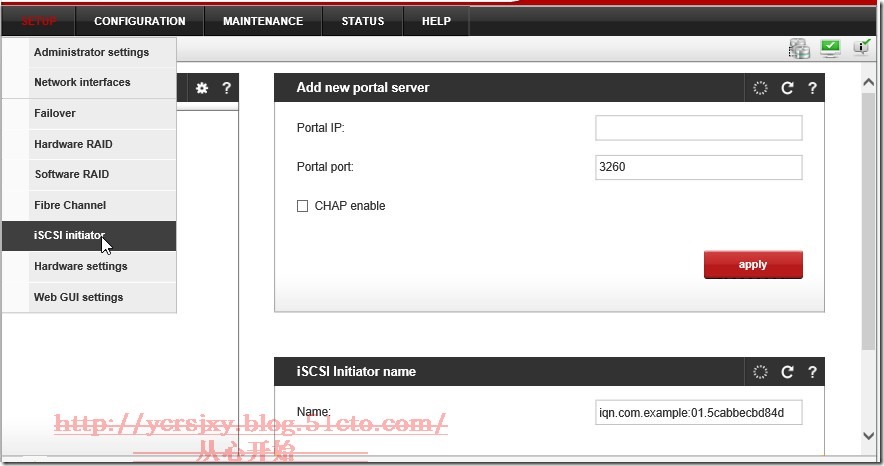Open Web GUI settings entry

click(x=89, y=297)
